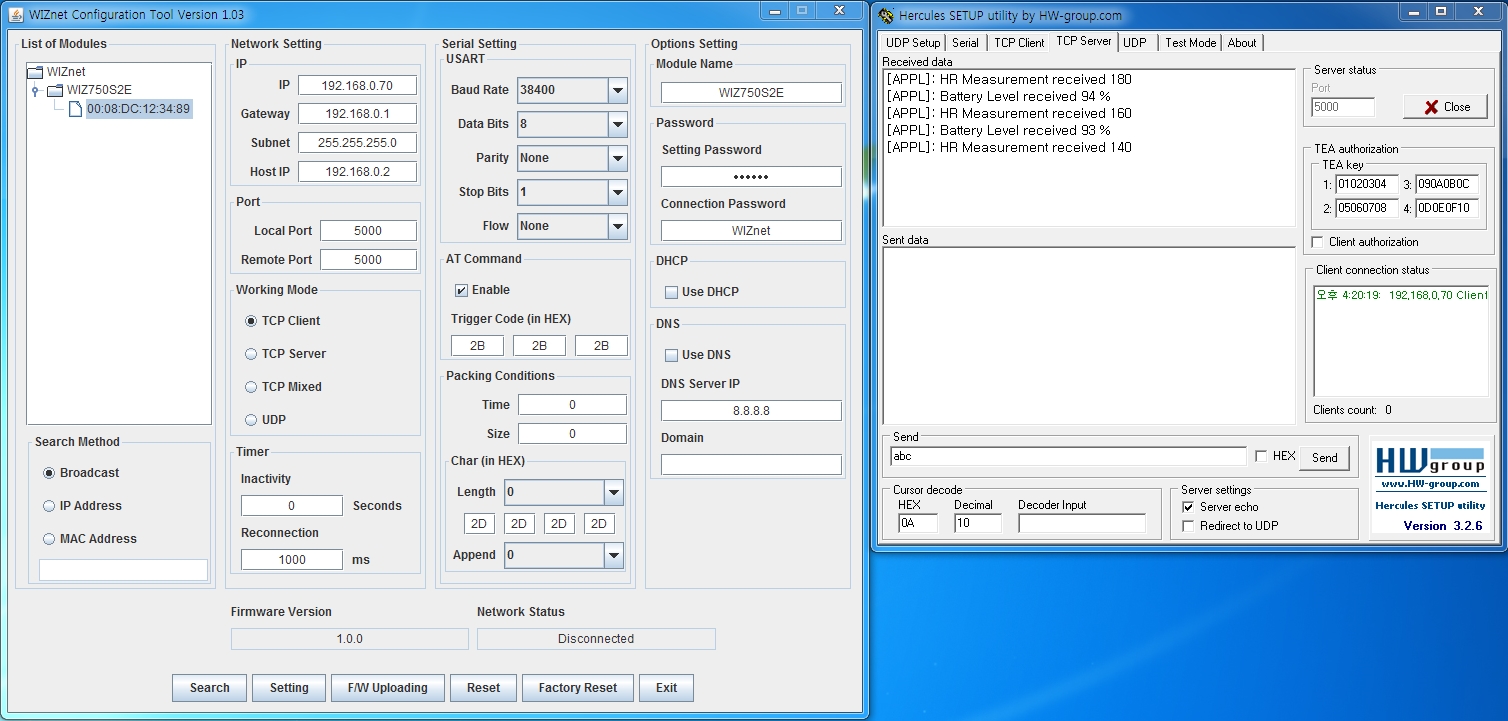Image resolution: width=1508 pixels, height=721 pixels.
Task: Open the Char Length dropdown
Action: tap(613, 492)
